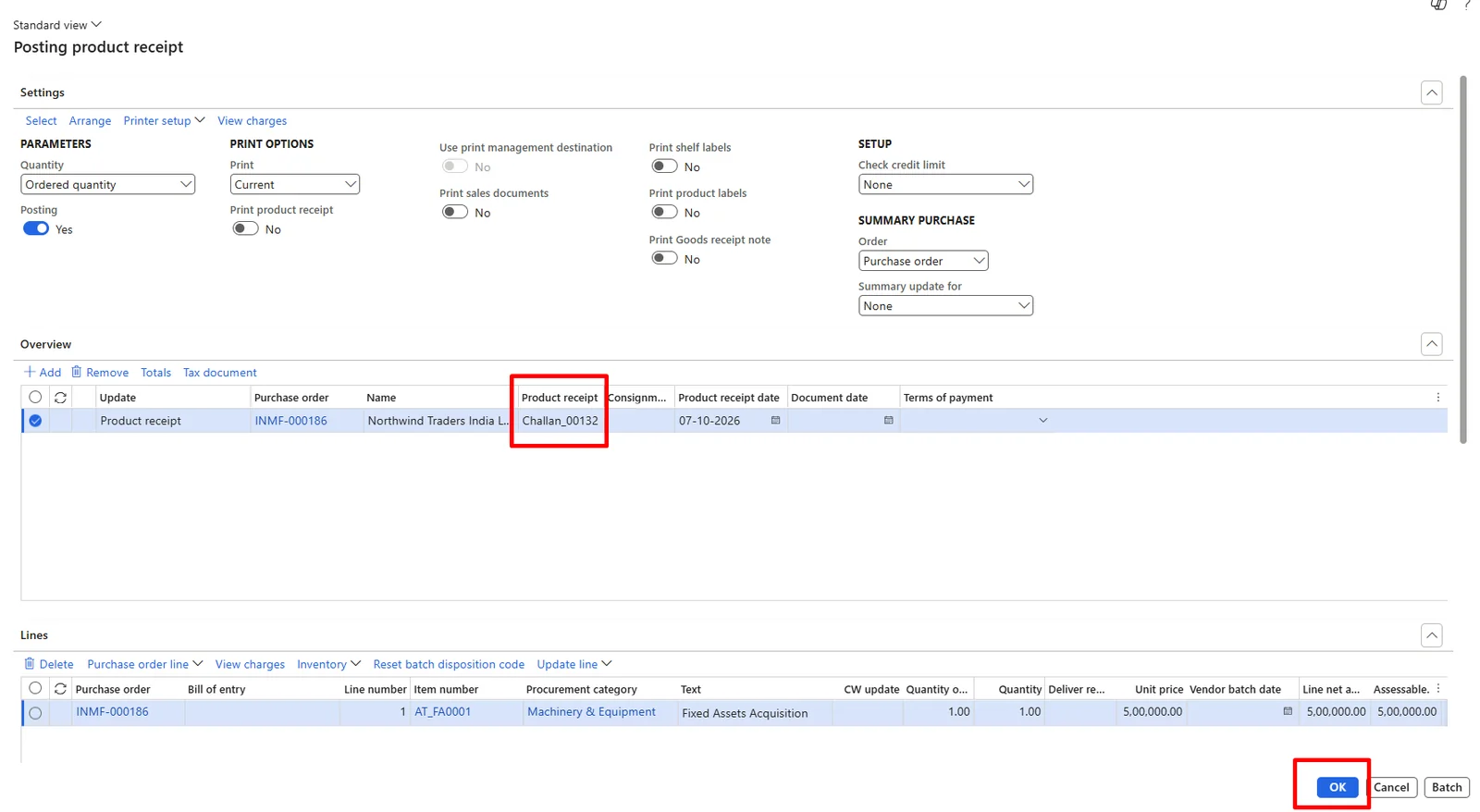
Task: Click the Tax document link
Action: tap(220, 373)
